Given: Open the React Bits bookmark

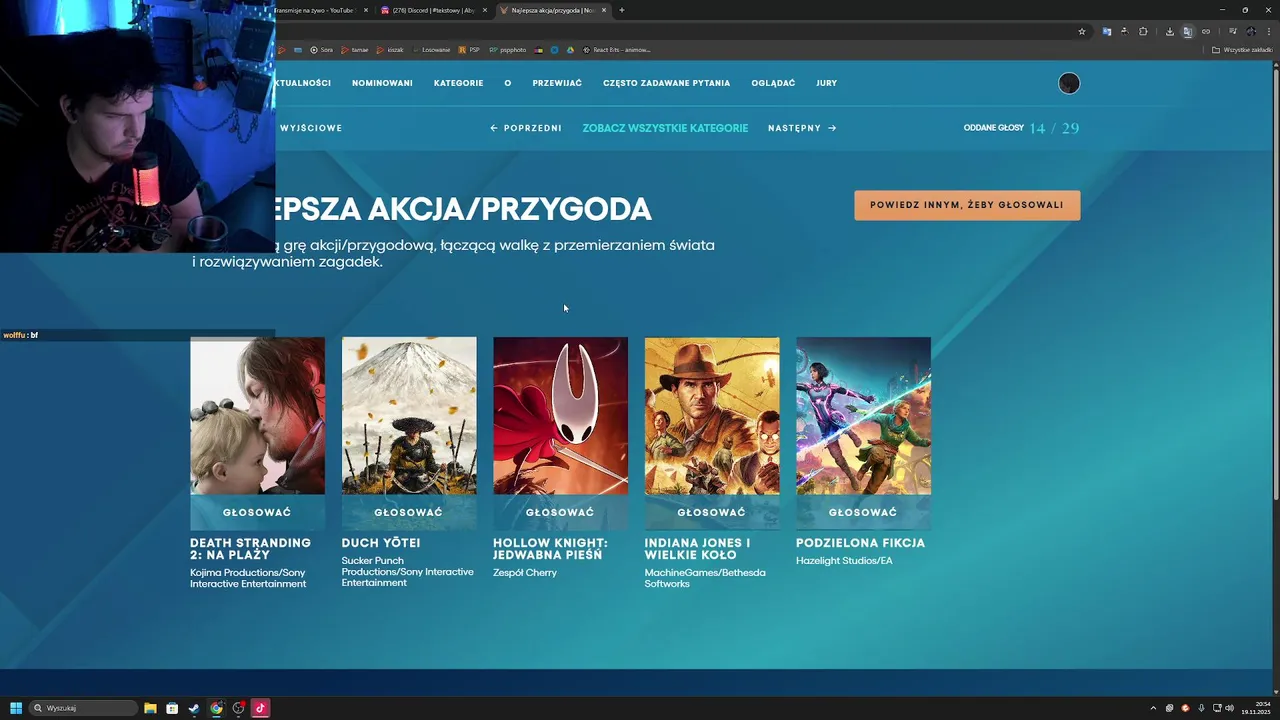Looking at the screenshot, I should pyautogui.click(x=616, y=49).
